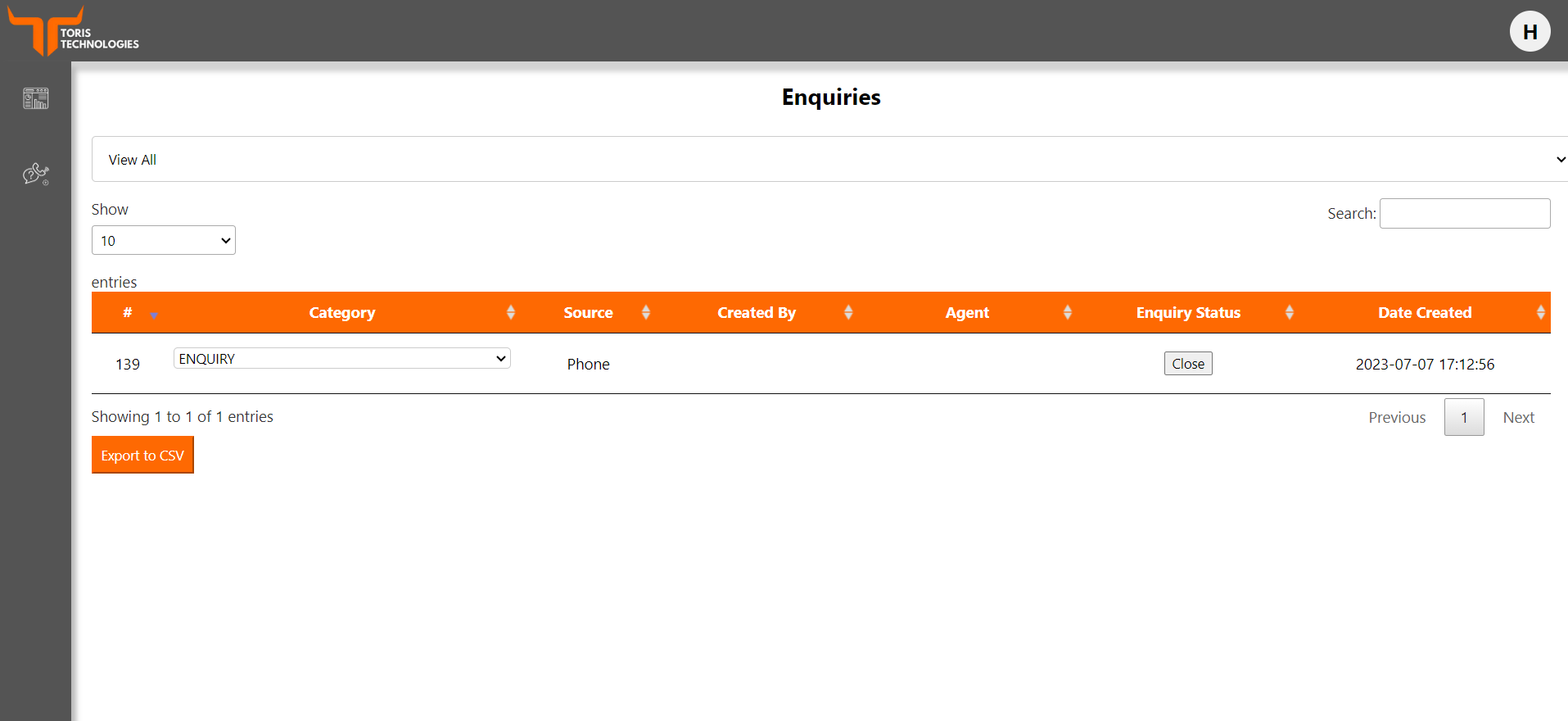Expand the View All filter dropdown
1568x721 pixels.
coord(829,160)
